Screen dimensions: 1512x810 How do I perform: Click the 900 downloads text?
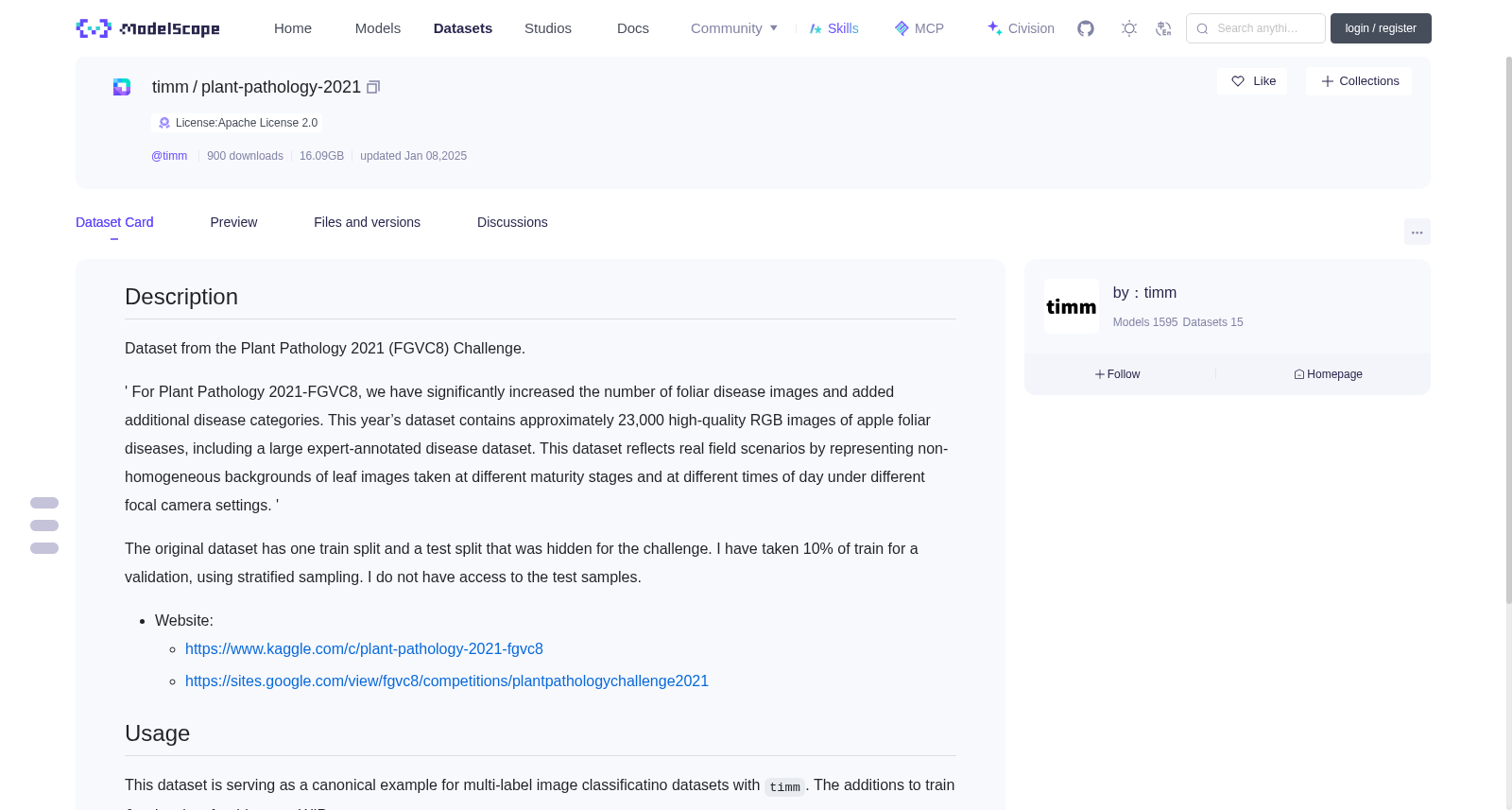coord(245,156)
